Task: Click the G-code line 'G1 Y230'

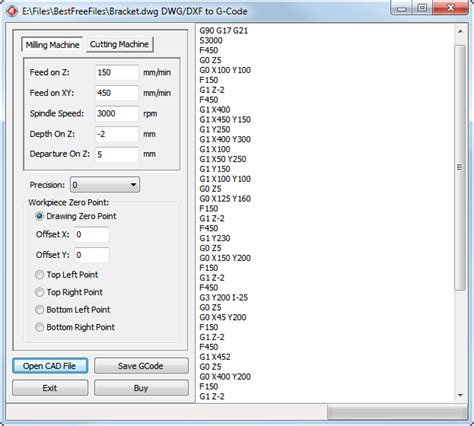Action: pyautogui.click(x=215, y=238)
